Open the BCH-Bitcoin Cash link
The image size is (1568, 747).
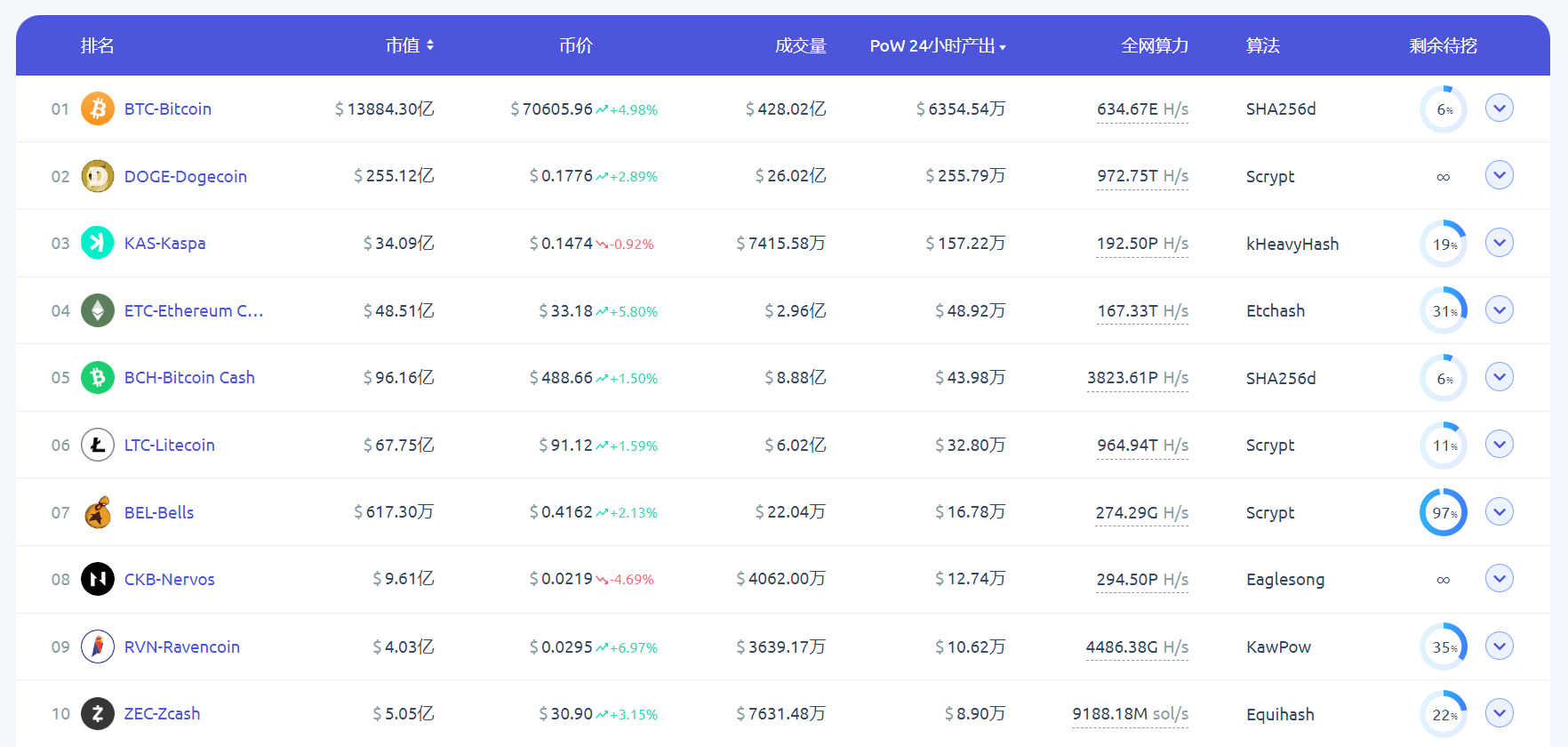[x=189, y=377]
